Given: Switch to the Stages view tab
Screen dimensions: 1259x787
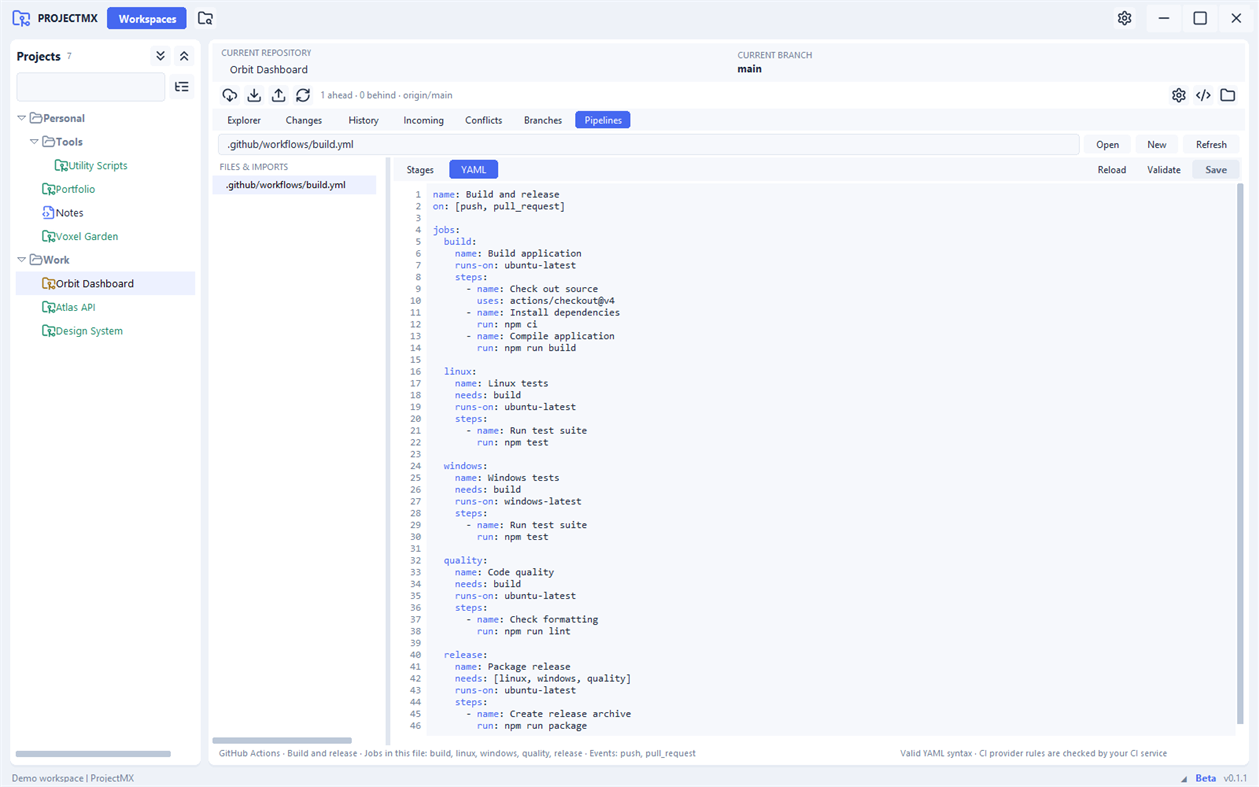Looking at the screenshot, I should pos(420,170).
